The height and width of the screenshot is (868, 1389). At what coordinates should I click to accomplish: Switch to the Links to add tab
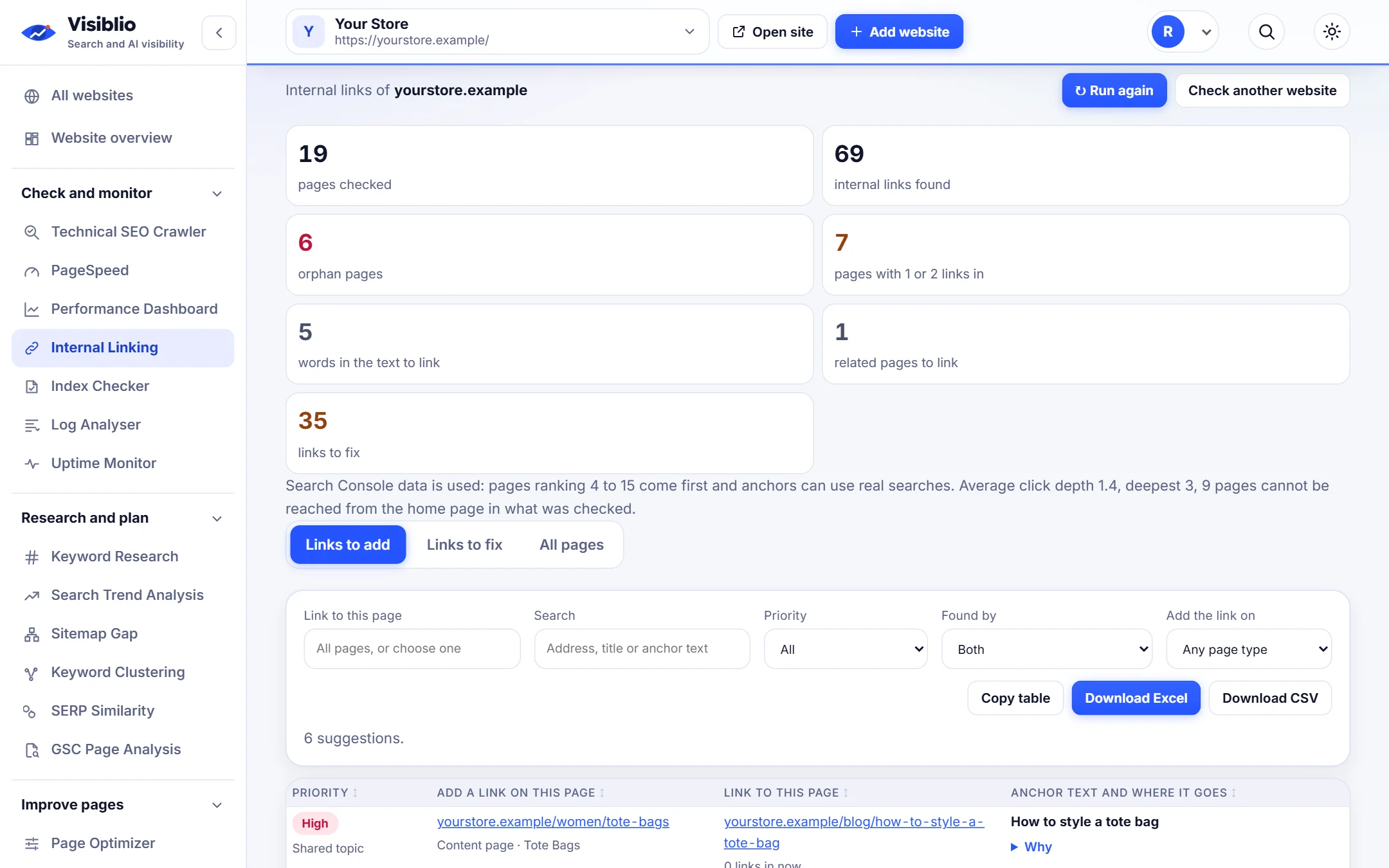click(x=348, y=545)
